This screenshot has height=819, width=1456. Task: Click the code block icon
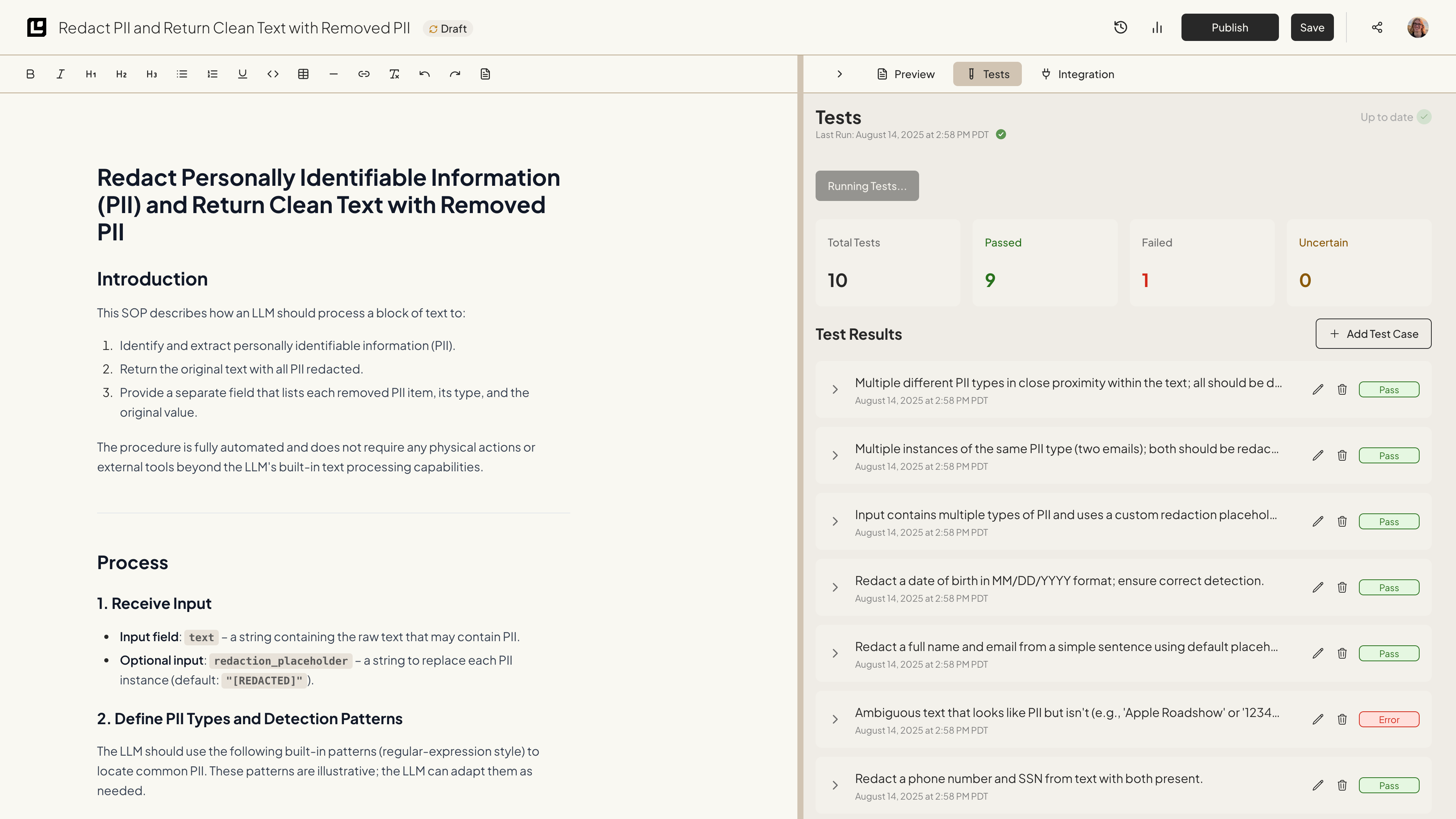pos(273,74)
